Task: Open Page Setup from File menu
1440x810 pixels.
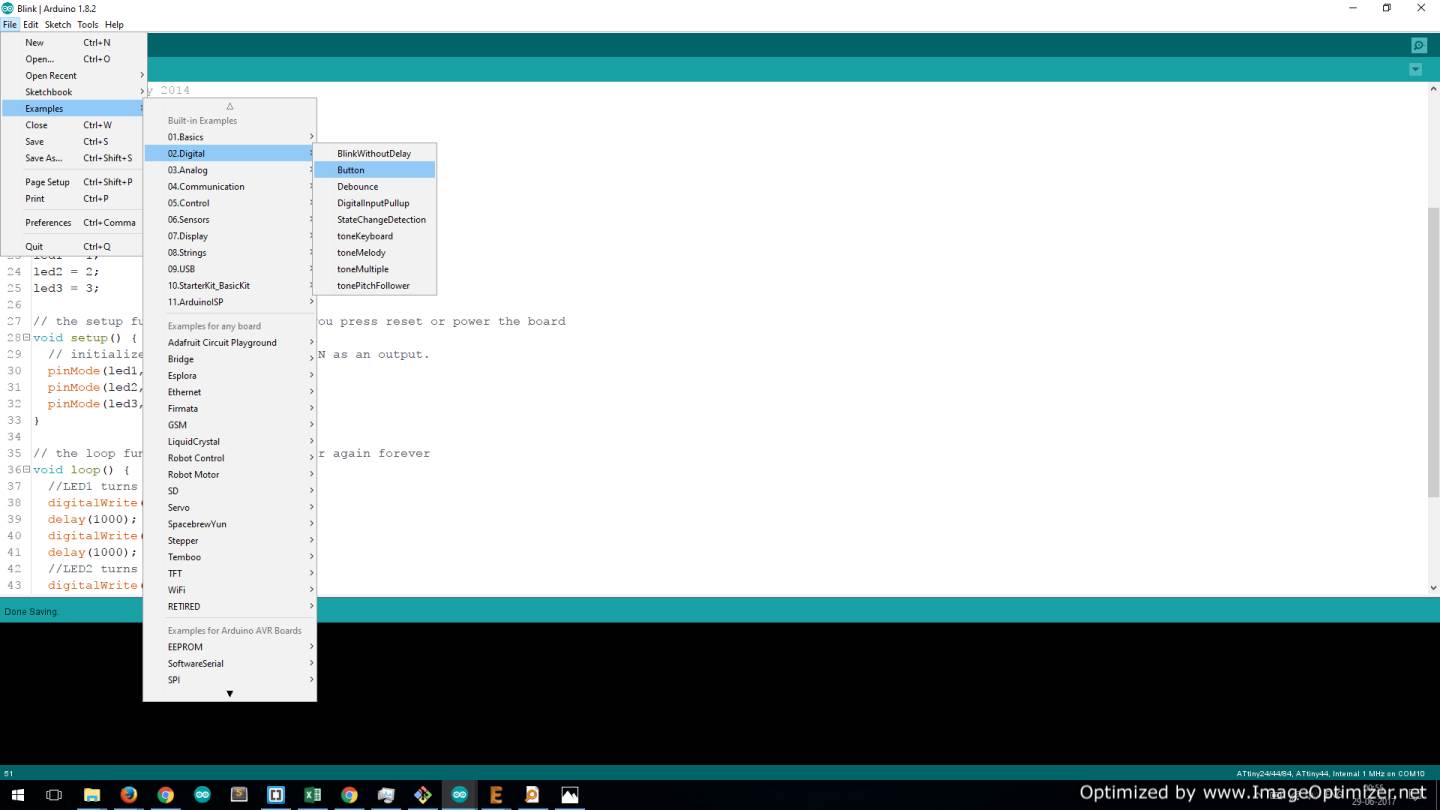Action: (74, 182)
